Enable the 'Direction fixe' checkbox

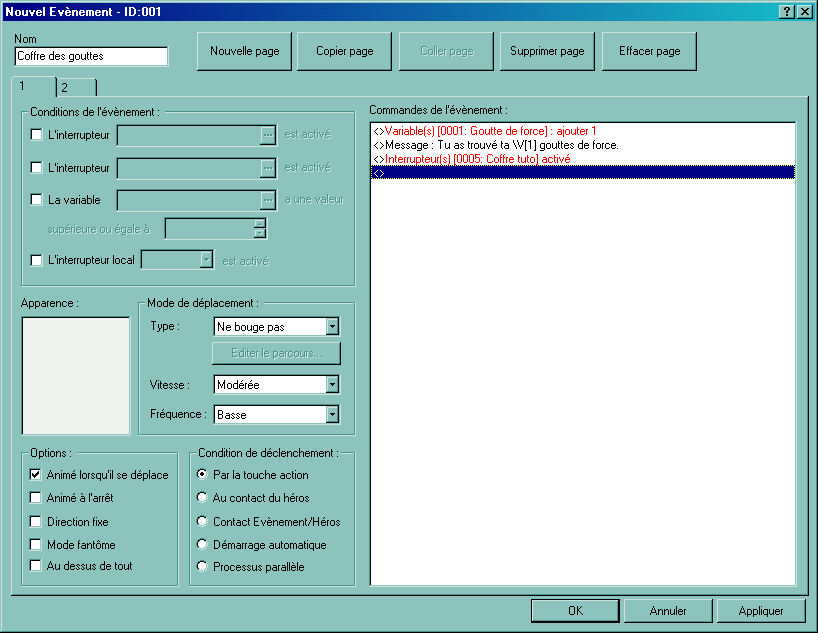click(x=37, y=521)
